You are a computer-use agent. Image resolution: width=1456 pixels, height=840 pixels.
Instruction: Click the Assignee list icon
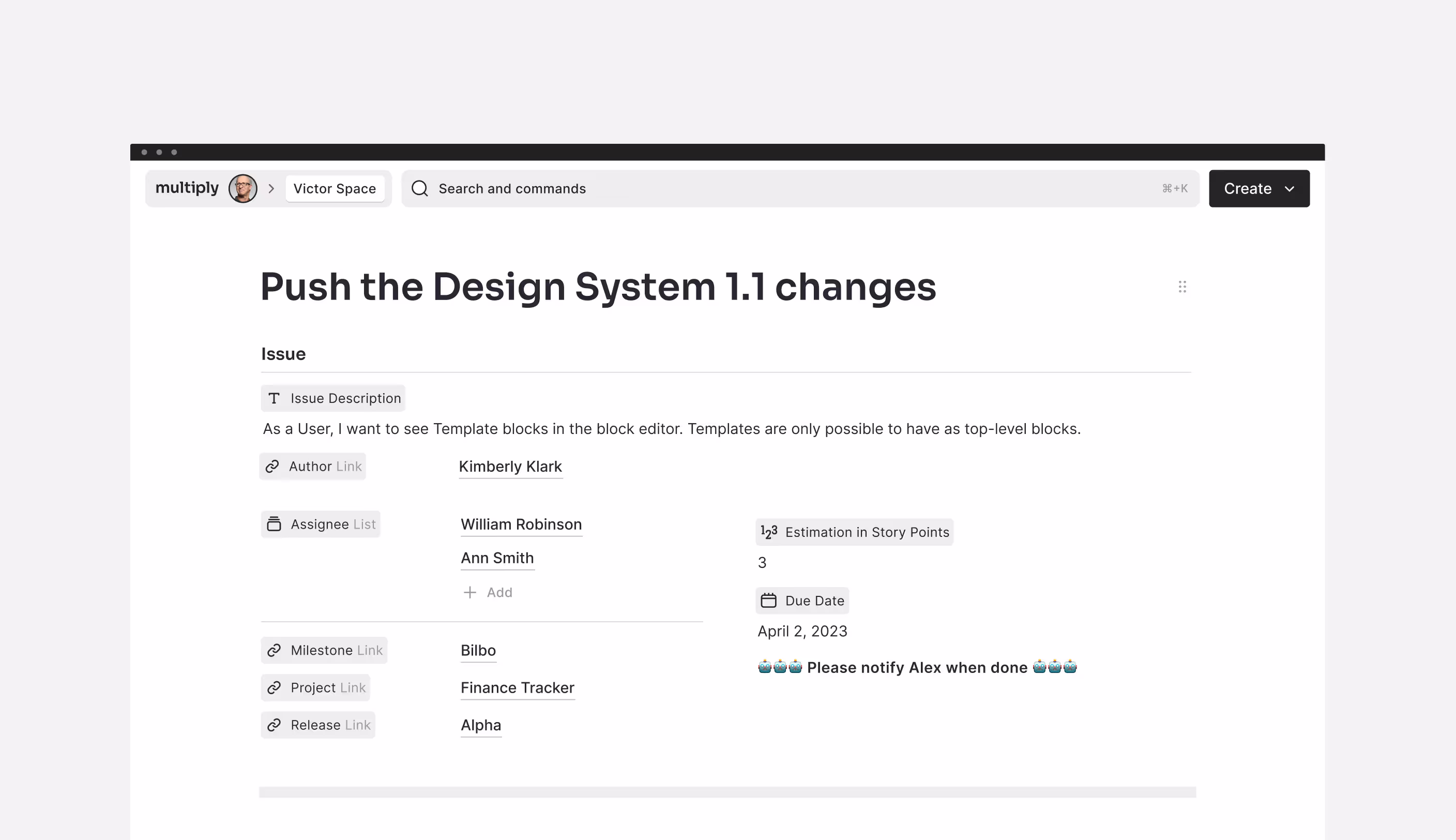point(274,524)
